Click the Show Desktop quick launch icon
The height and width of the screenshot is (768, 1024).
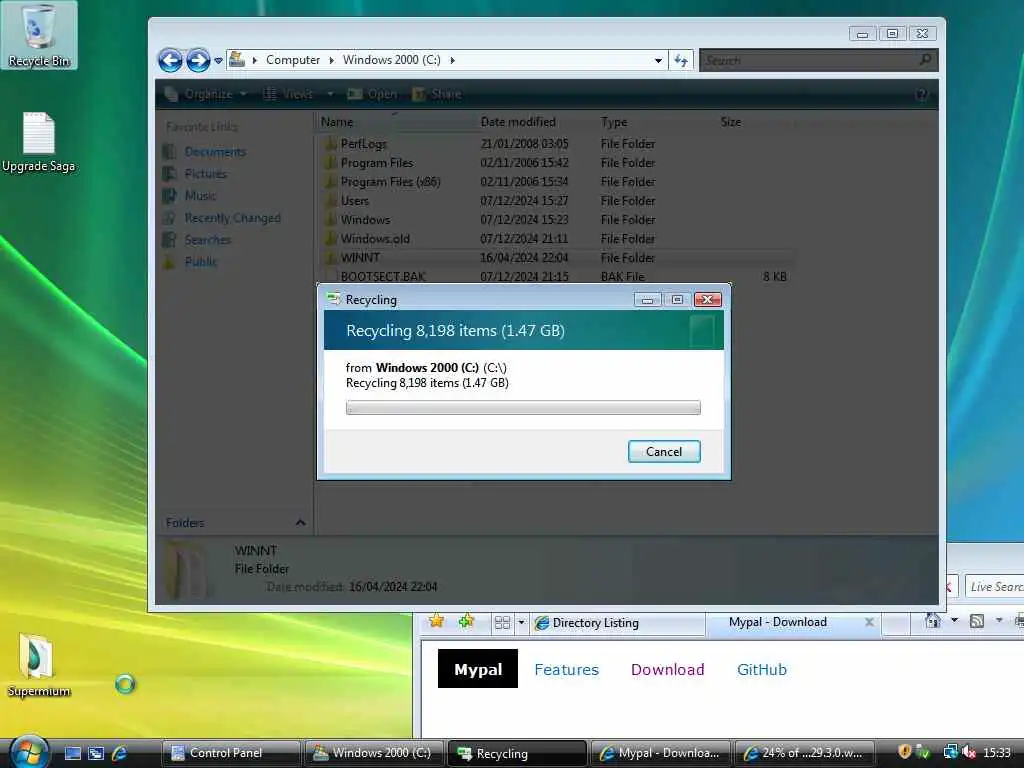[72, 753]
